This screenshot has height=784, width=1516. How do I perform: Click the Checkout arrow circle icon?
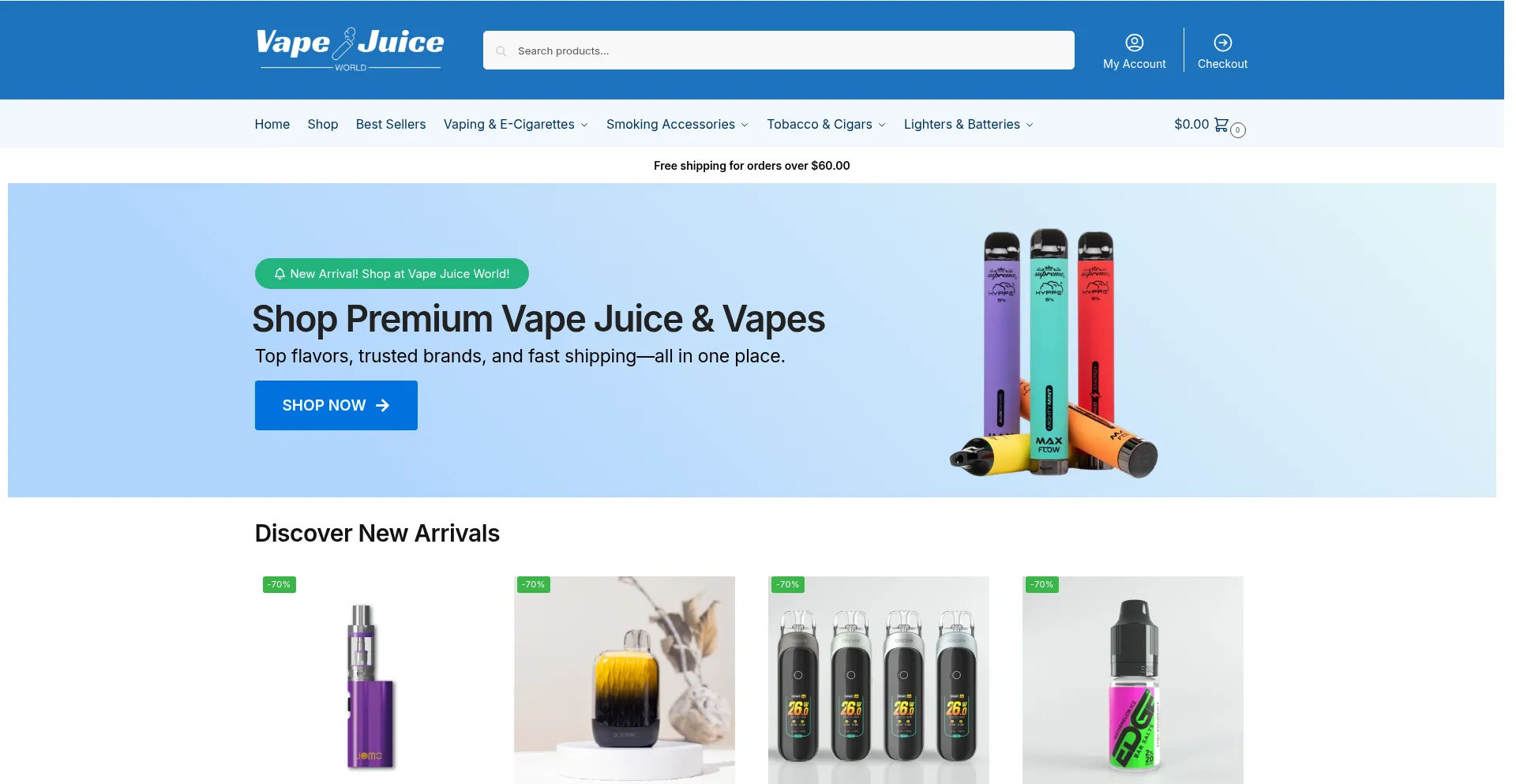coord(1222,43)
